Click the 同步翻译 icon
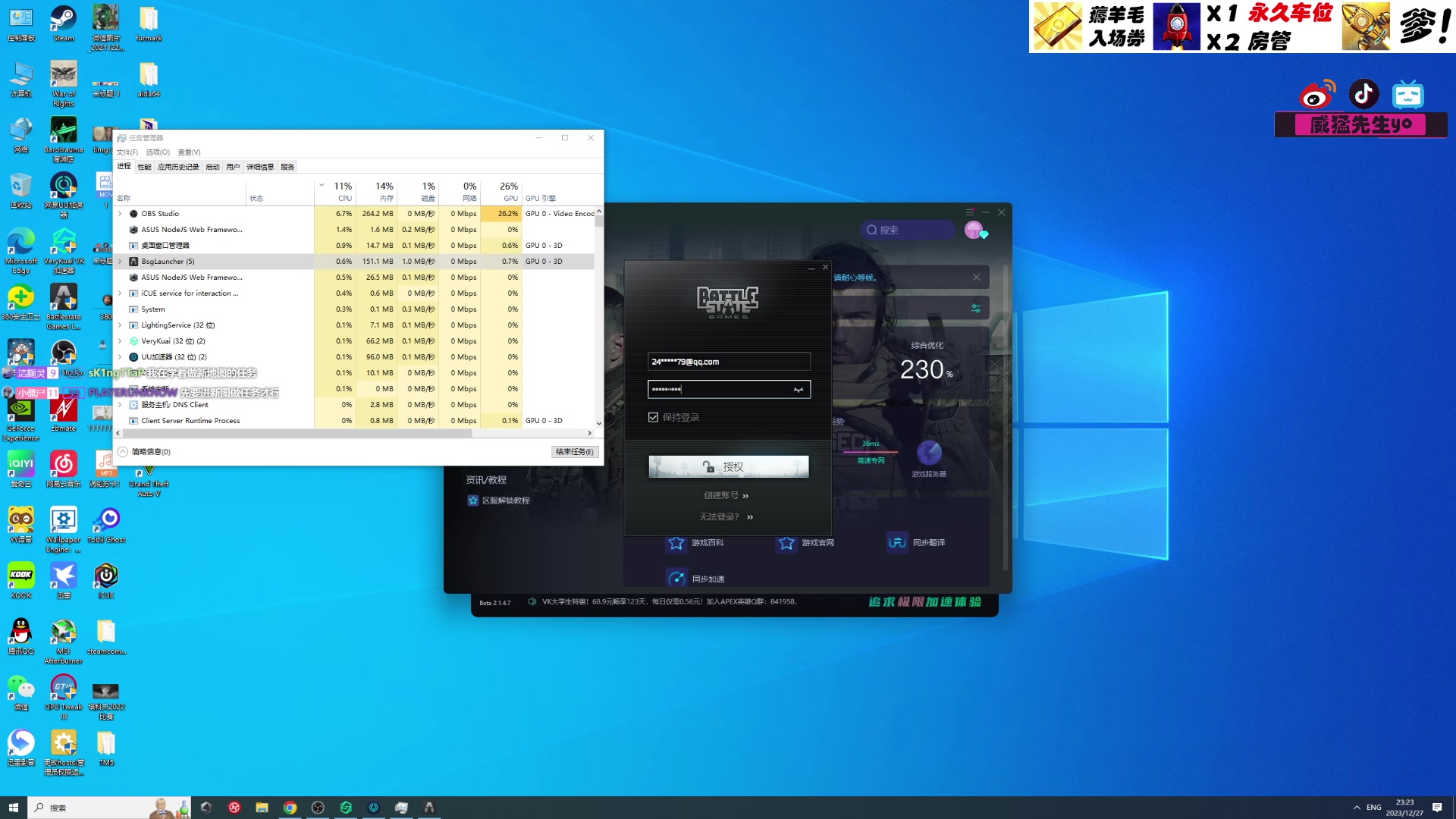Screen dimensions: 1456x819 pyautogui.click(x=897, y=543)
